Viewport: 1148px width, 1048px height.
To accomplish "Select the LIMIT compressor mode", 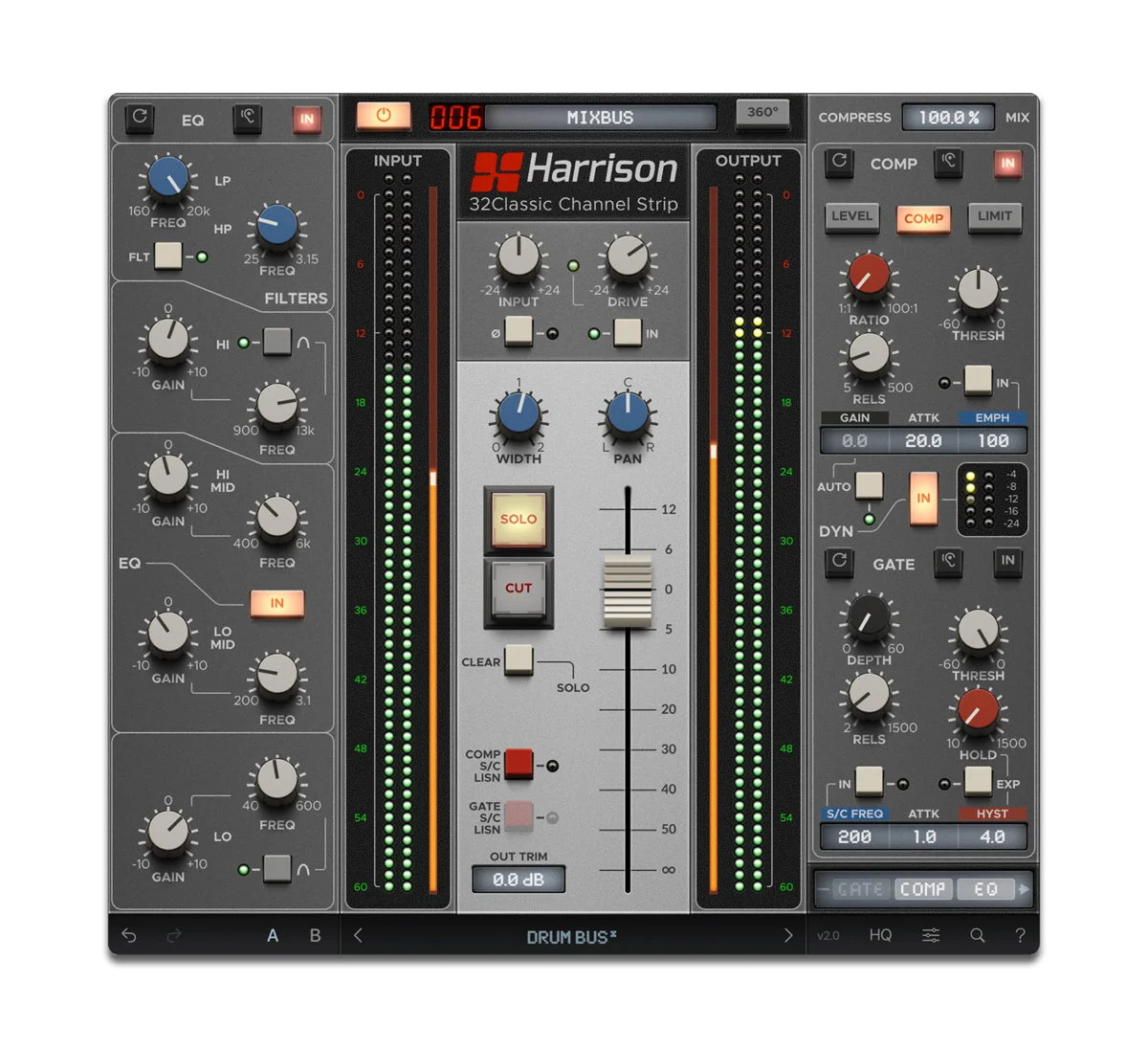I will tap(995, 217).
